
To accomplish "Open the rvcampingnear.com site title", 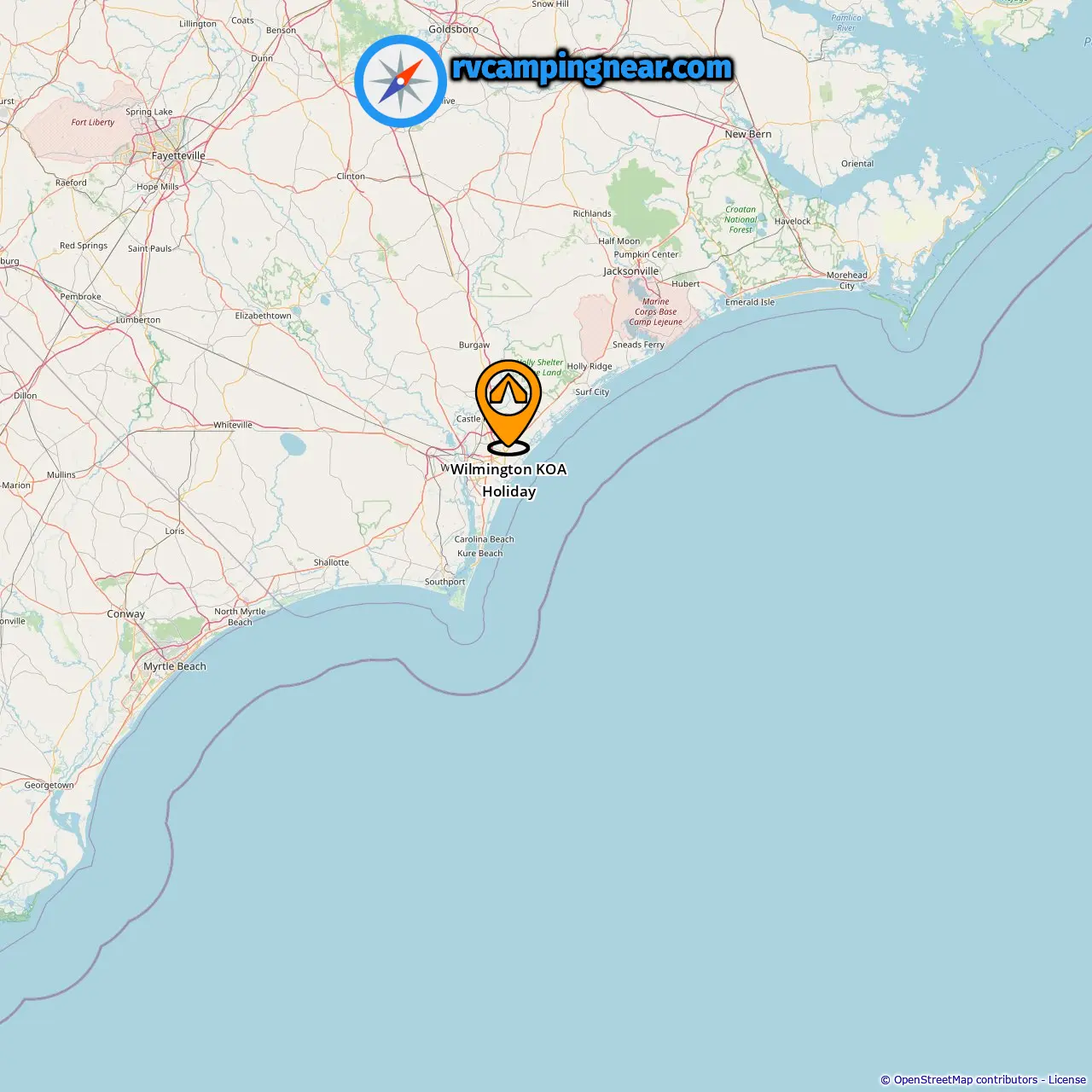I will [592, 67].
